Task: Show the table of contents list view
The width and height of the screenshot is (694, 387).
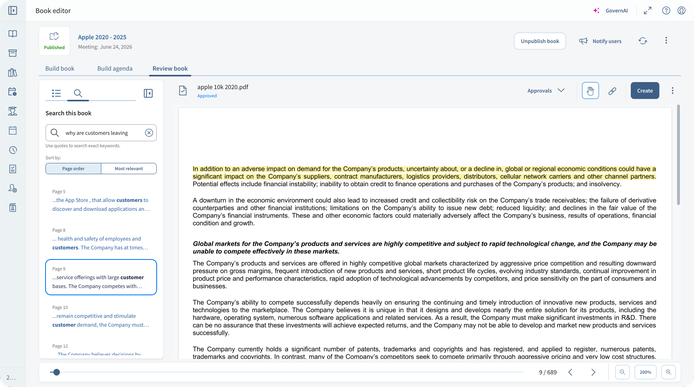Action: click(56, 93)
